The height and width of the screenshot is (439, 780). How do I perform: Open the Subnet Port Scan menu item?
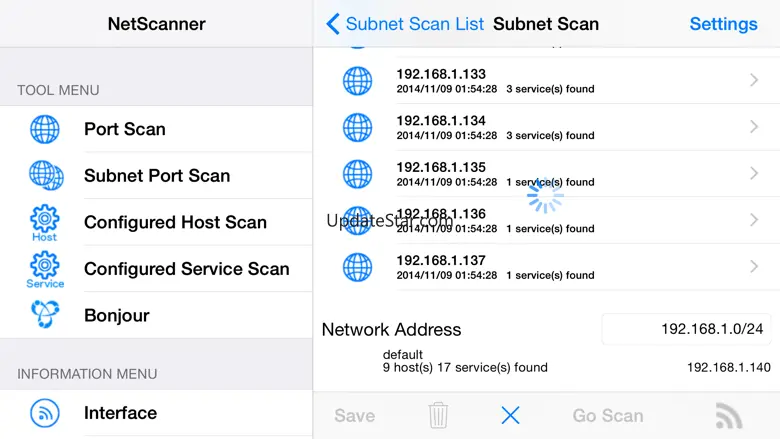click(156, 176)
